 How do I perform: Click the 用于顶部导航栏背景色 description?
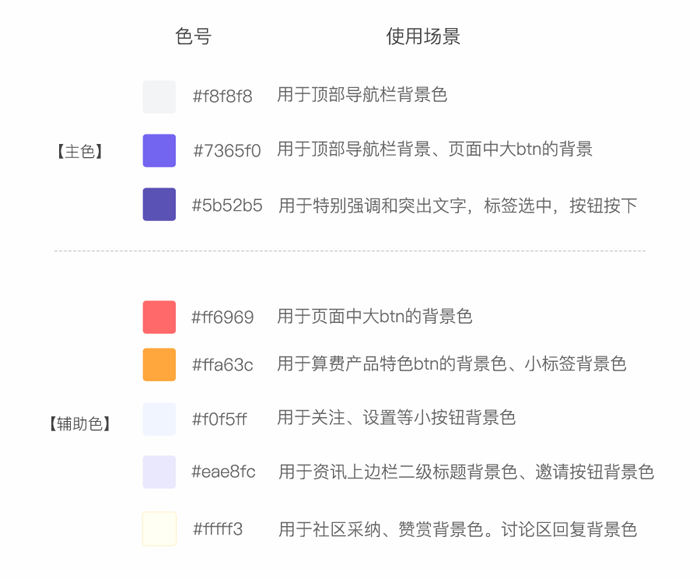[362, 96]
